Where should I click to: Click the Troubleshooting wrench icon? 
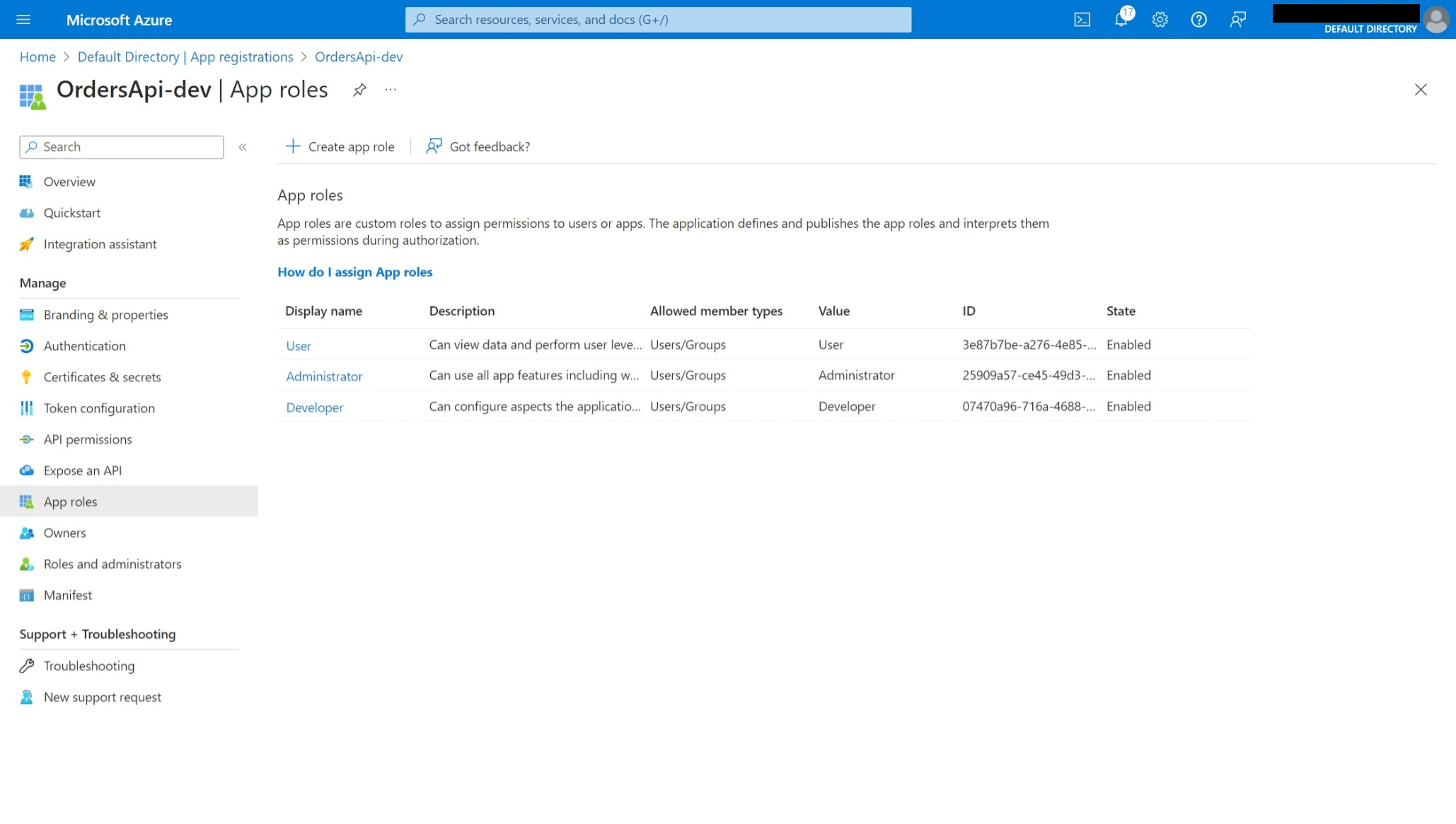point(26,666)
